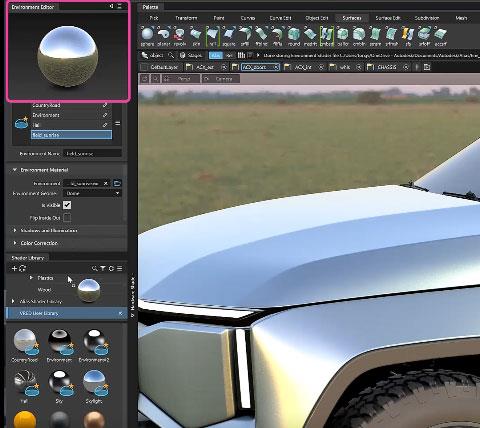Screen dimensions: 480x428
Task: Expand the Alias Shader Library tree item
Action: click(13, 301)
